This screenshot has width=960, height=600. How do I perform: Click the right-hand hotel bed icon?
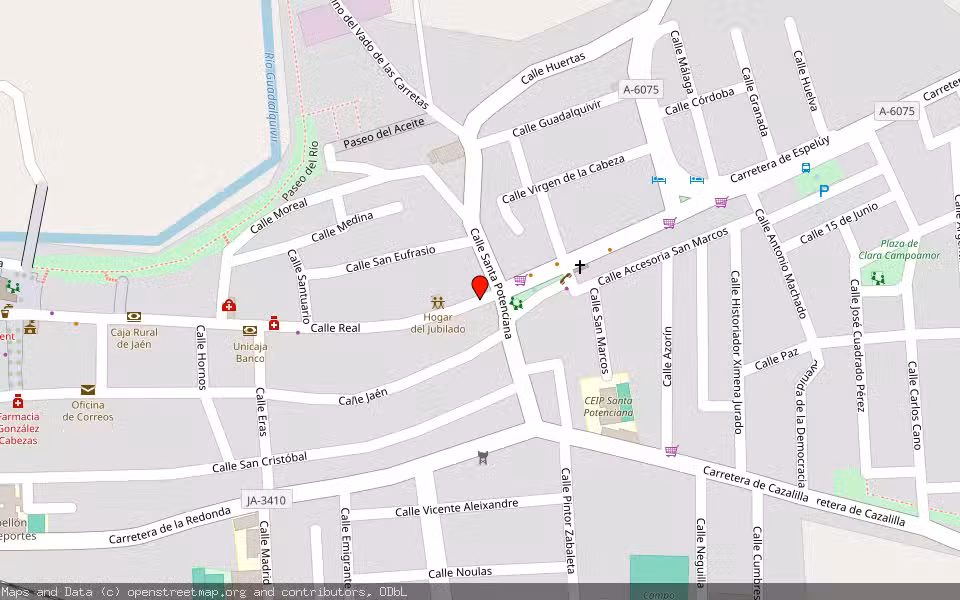pyautogui.click(x=697, y=179)
